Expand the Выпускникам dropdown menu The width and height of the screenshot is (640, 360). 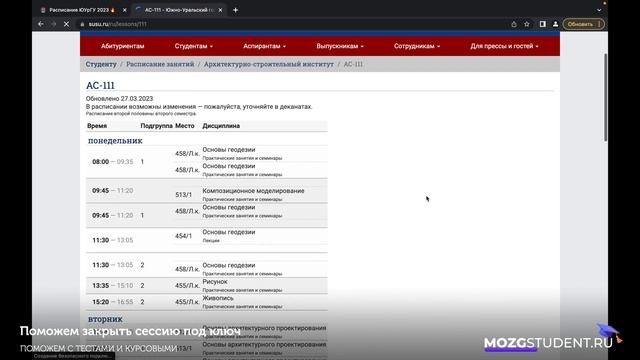340,46
